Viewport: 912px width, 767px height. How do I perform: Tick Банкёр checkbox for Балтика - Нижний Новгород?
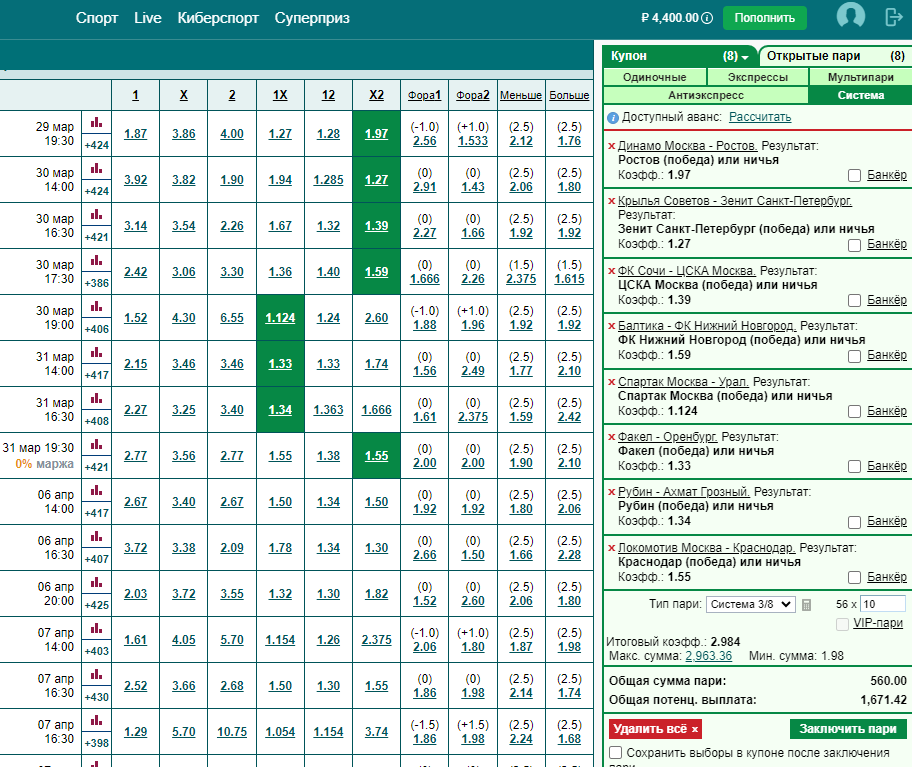coord(854,356)
